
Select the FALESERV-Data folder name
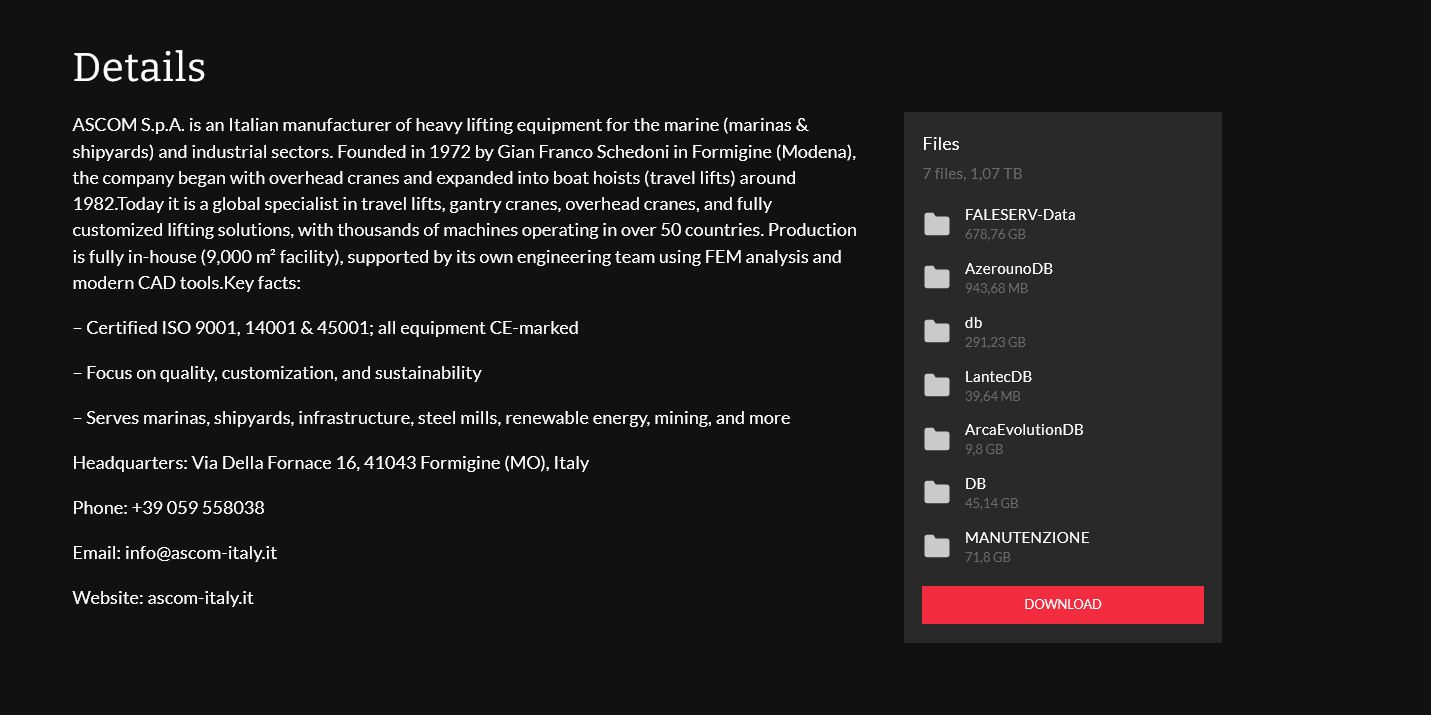(1020, 214)
